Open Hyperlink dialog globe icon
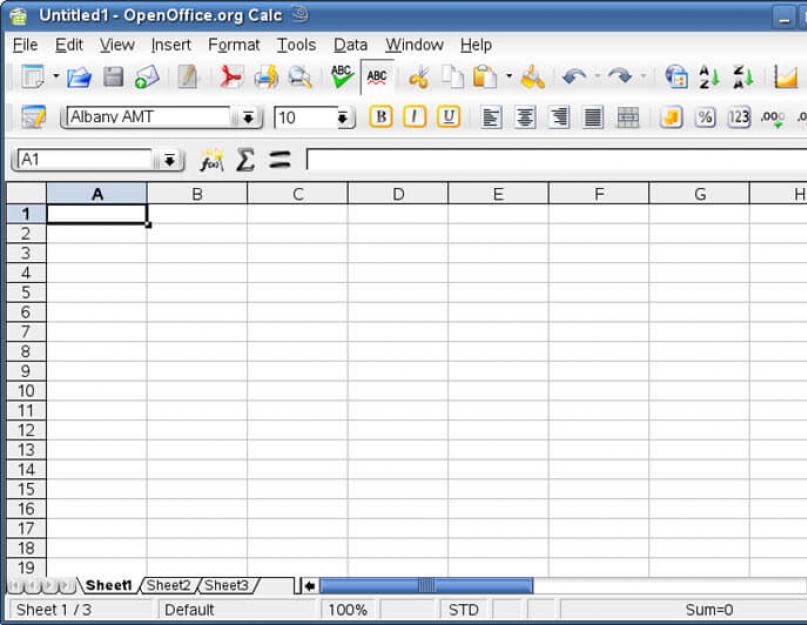Viewport: 807px width, 625px height. tap(676, 77)
